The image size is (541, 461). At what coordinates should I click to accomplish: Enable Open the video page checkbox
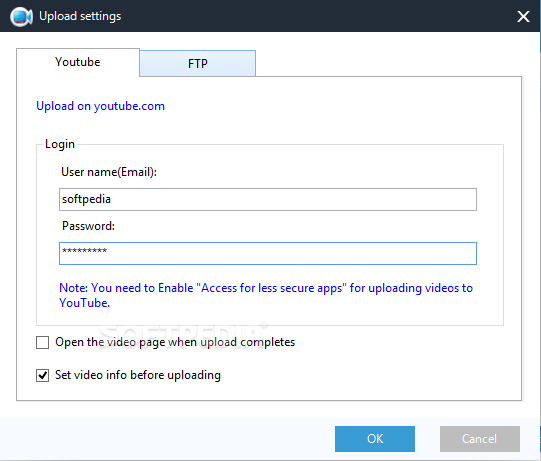coord(42,343)
